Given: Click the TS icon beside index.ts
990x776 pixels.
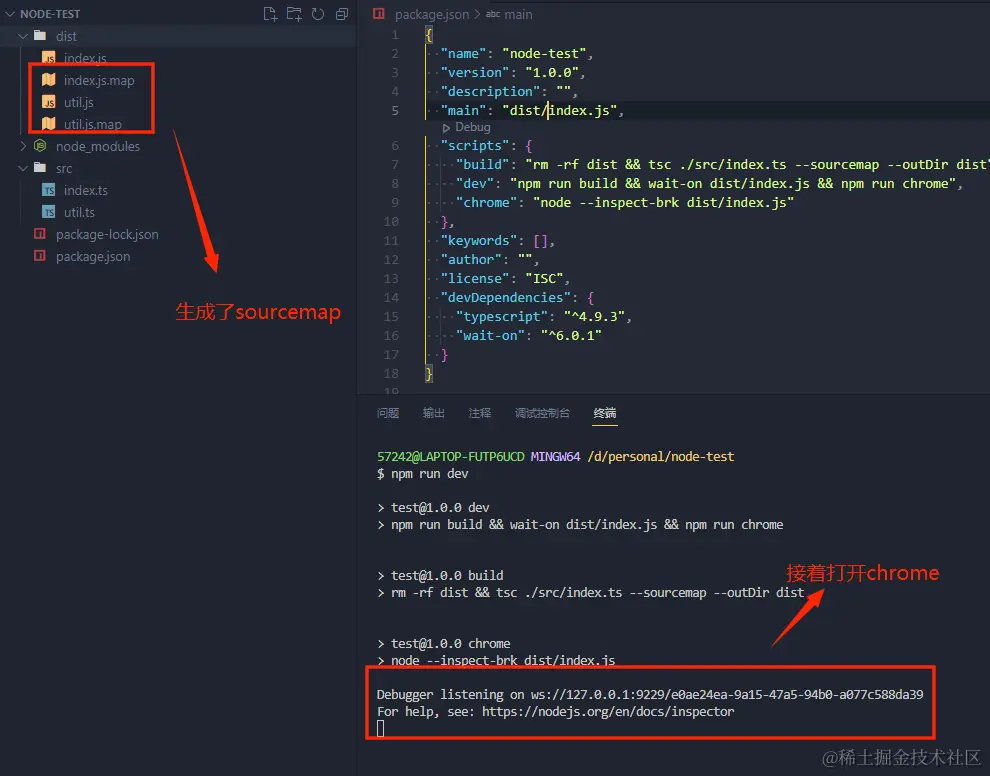Looking at the screenshot, I should point(49,190).
